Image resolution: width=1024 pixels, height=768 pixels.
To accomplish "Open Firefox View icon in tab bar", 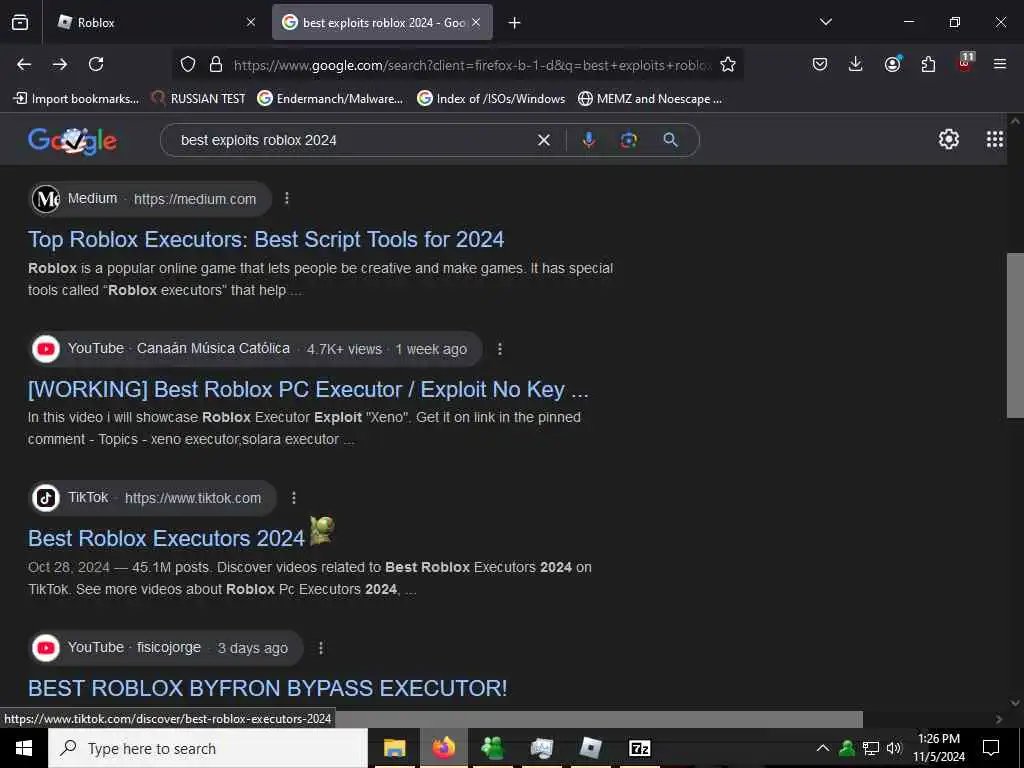I will coord(20,22).
